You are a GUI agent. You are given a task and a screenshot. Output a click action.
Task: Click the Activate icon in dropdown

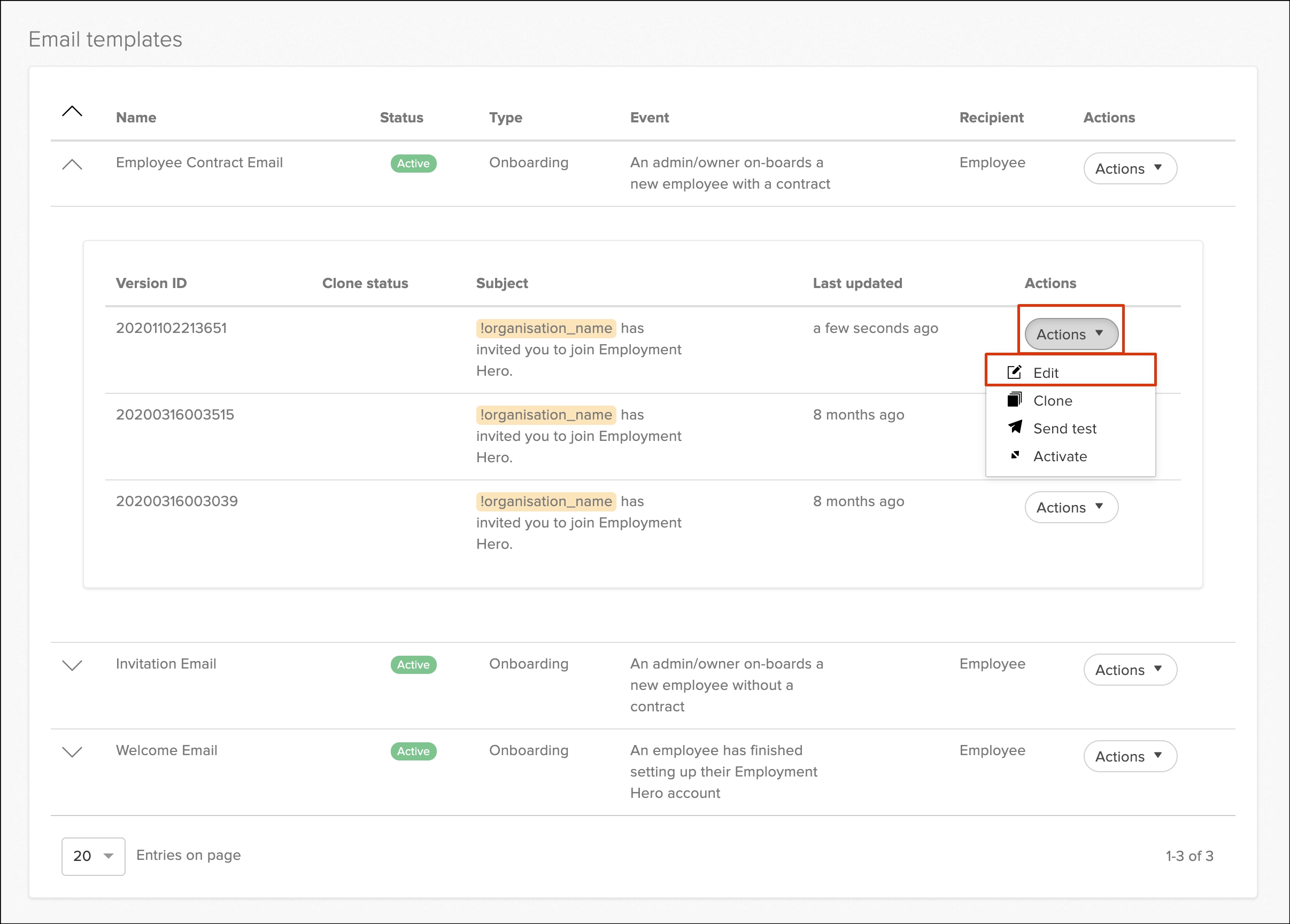coord(1014,455)
